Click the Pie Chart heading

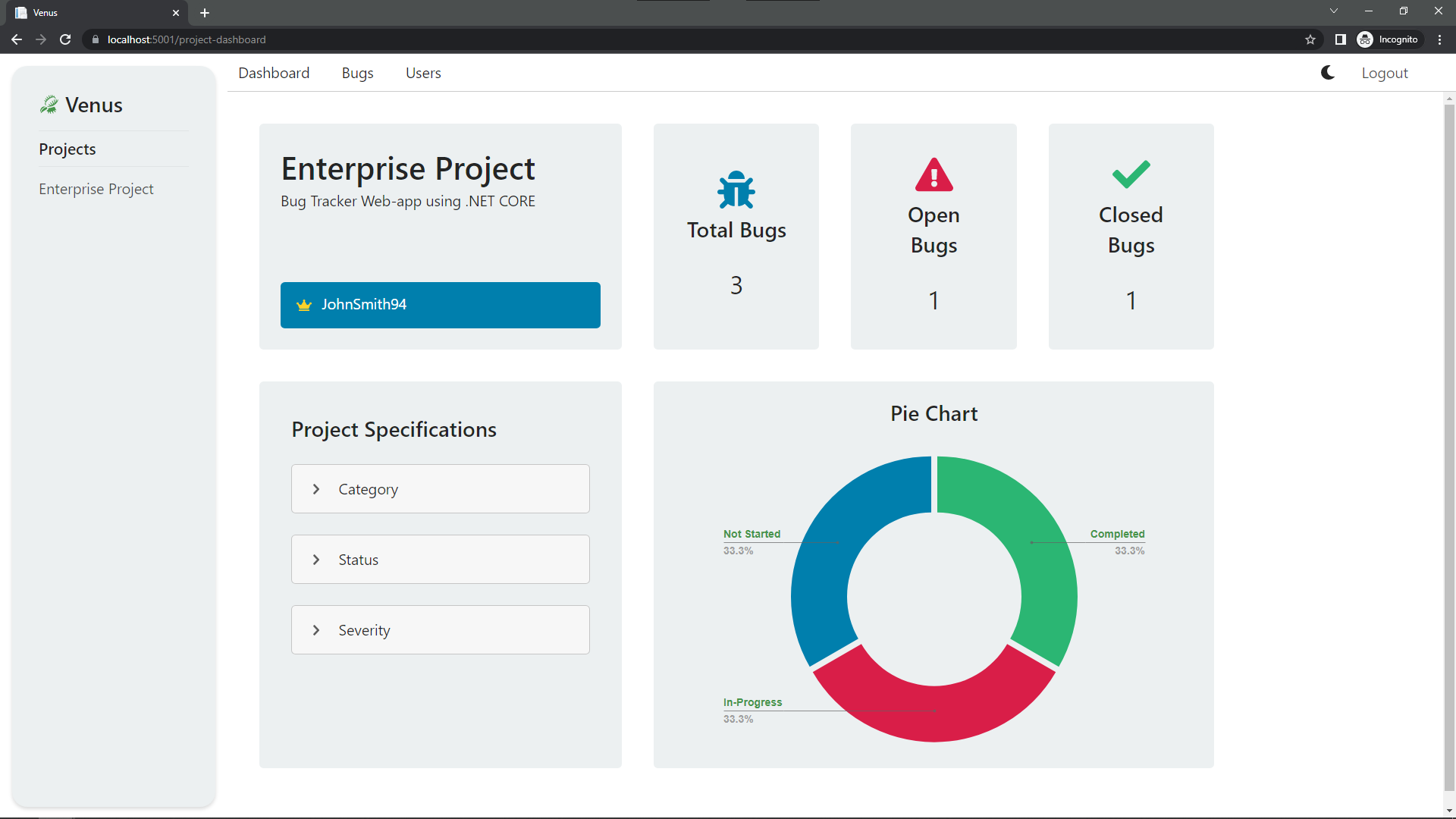tap(934, 413)
